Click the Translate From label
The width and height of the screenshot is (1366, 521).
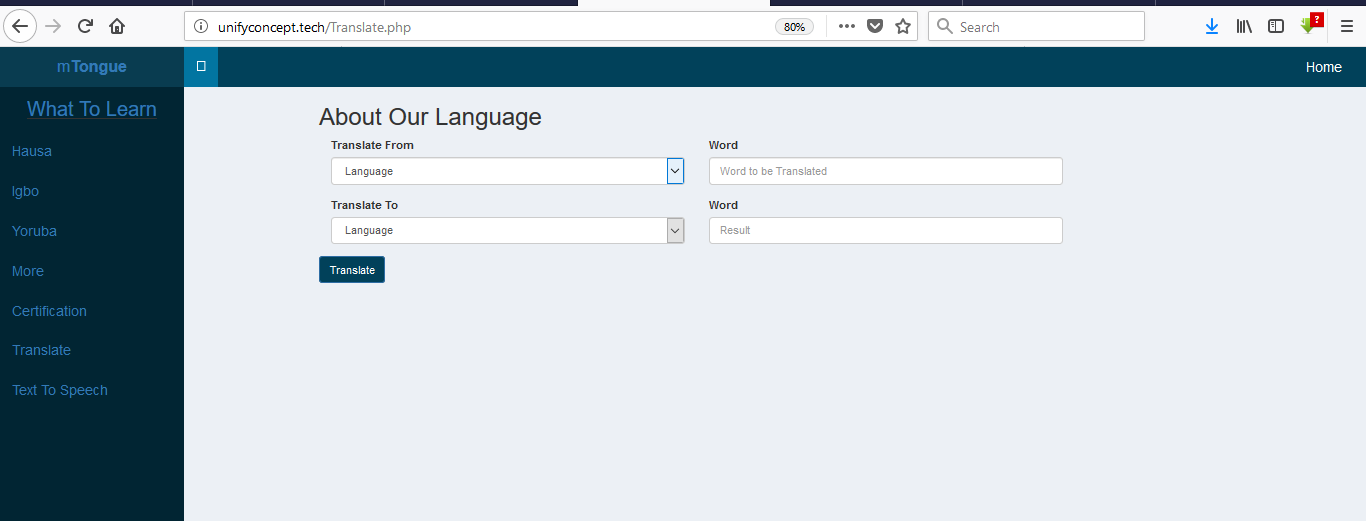pos(372,145)
